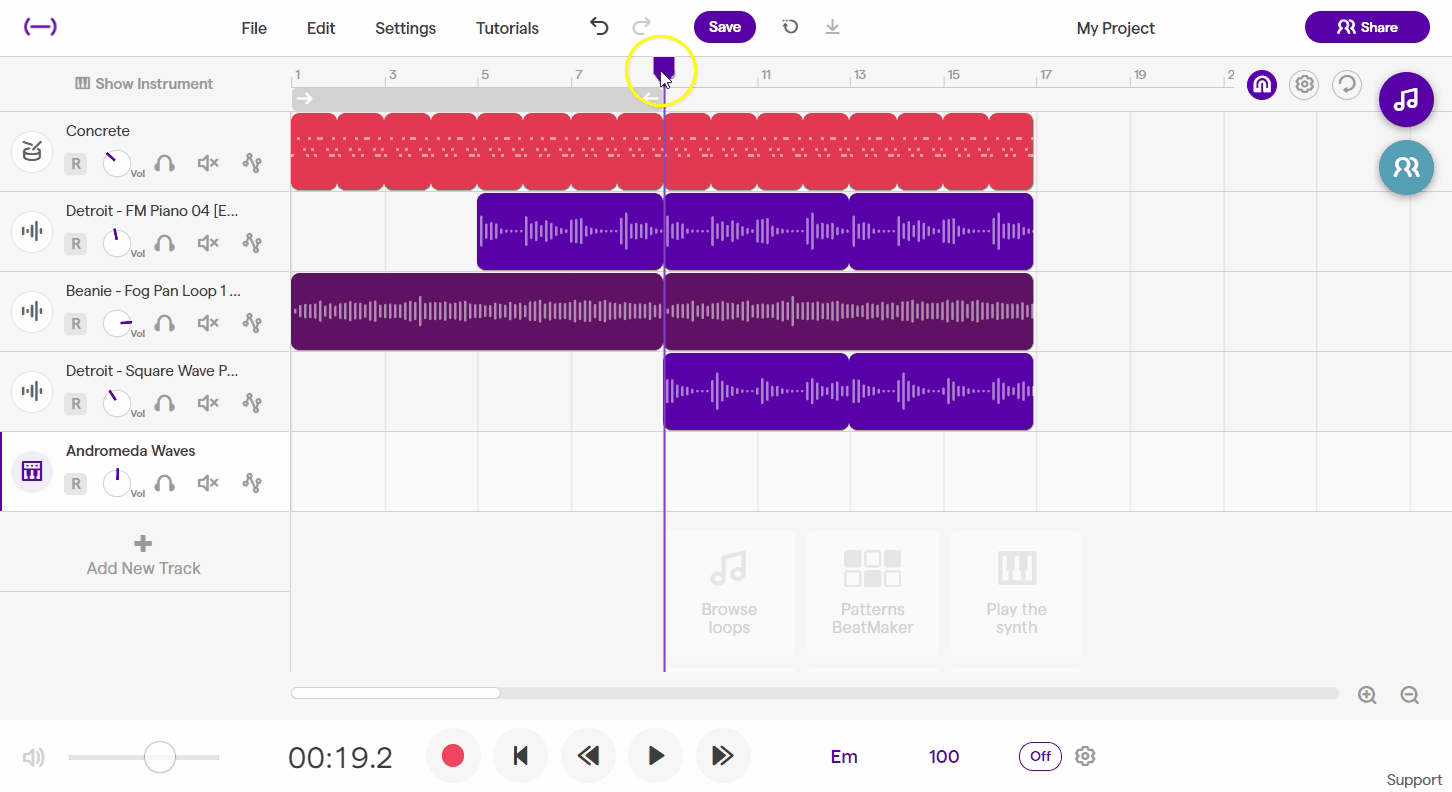Arm the Andromeda Waves track for recording
Screen dimensions: 1452x792
(x=75, y=483)
